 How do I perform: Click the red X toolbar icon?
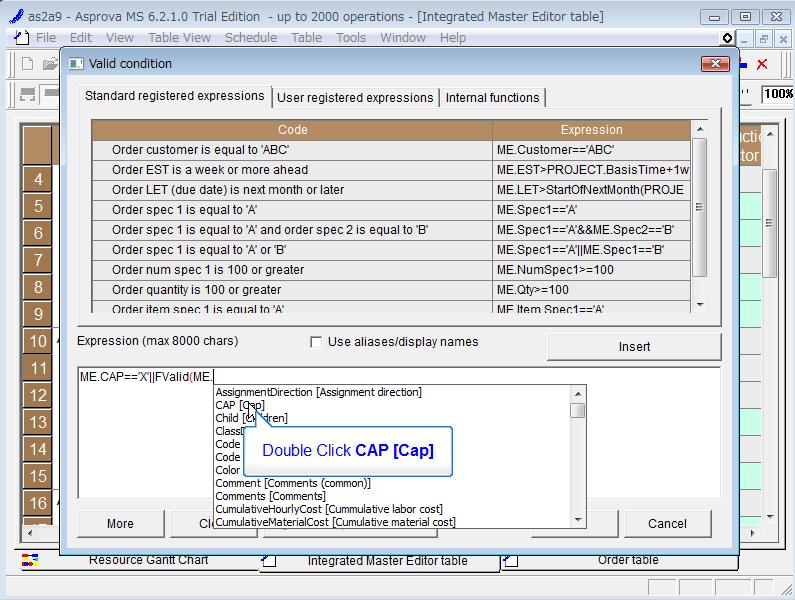tap(762, 64)
